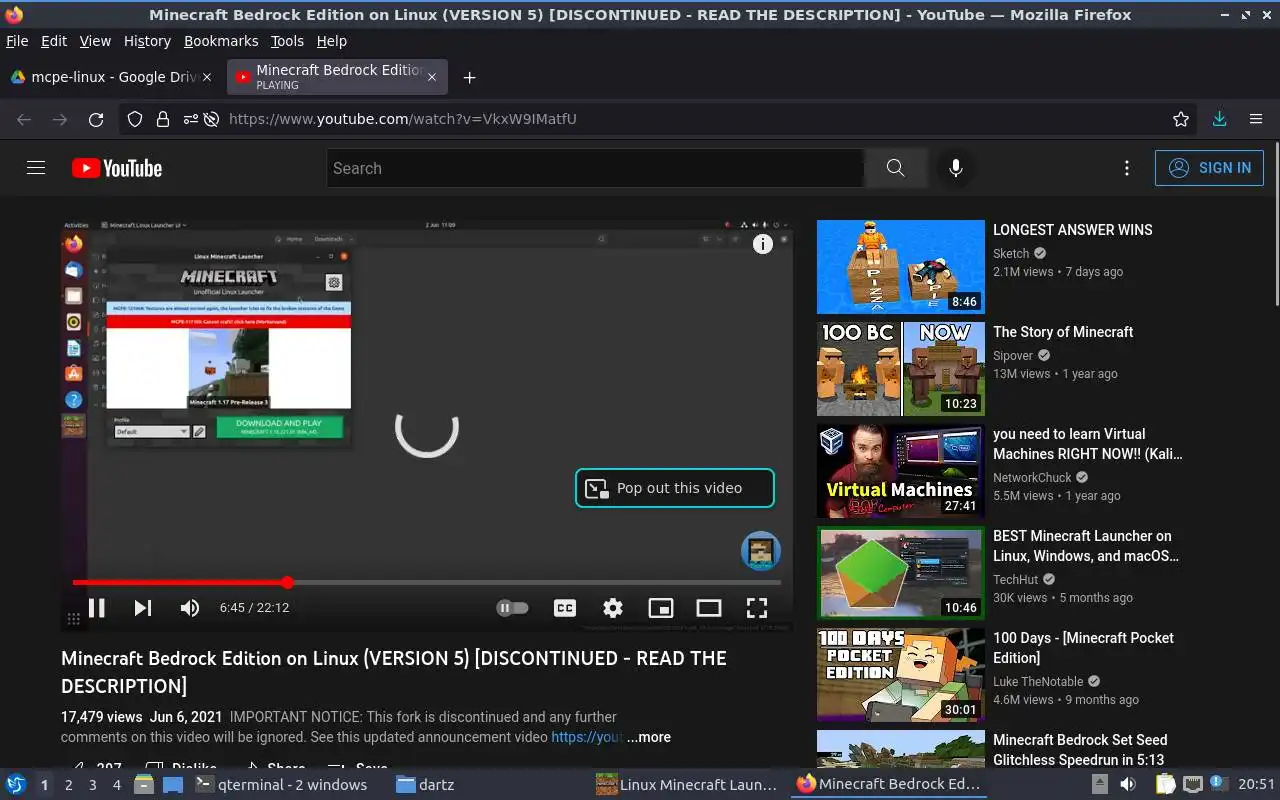Open the player settings gear
The width and height of the screenshot is (1280, 800).
click(x=613, y=607)
